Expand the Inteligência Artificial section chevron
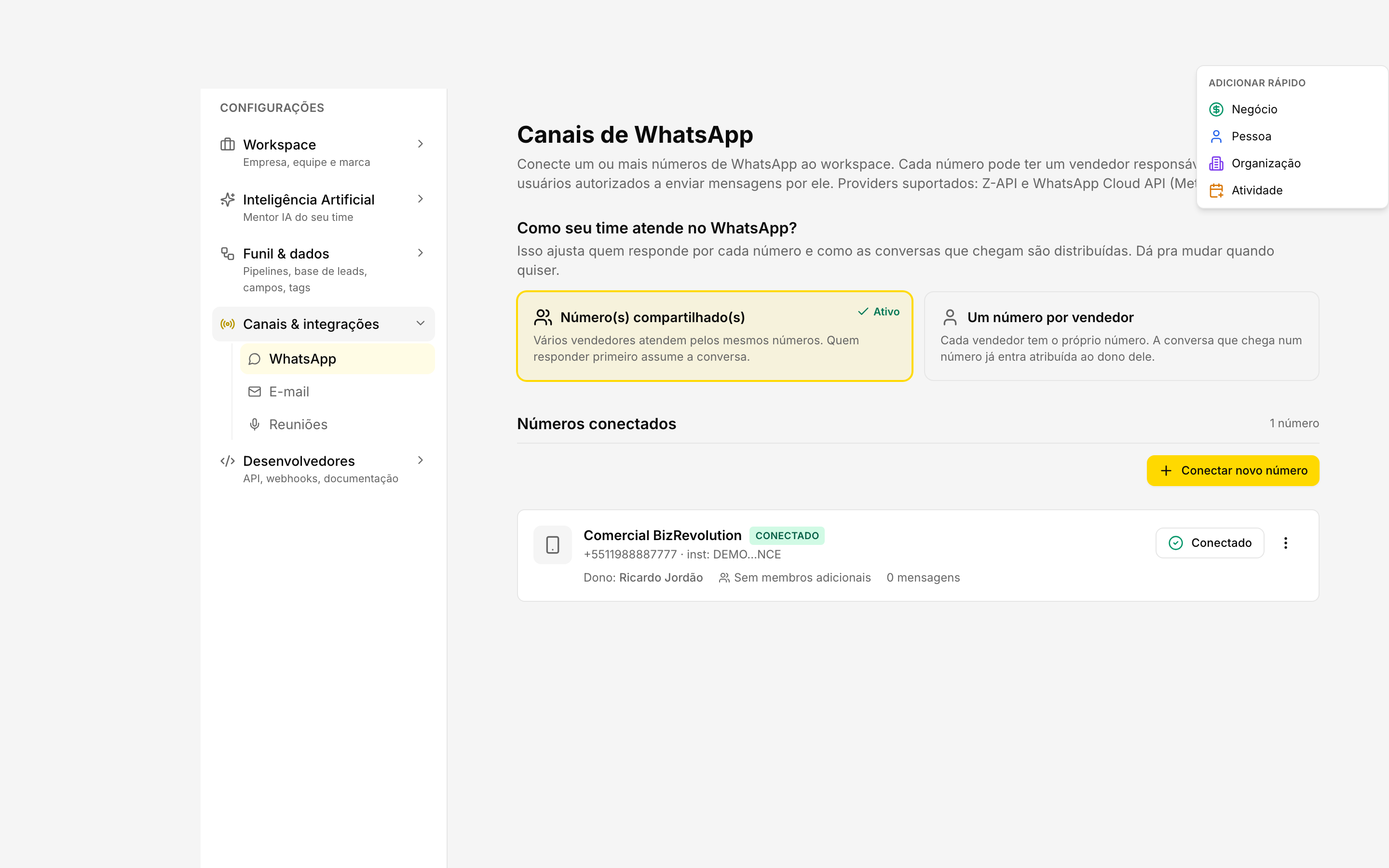 click(420, 199)
